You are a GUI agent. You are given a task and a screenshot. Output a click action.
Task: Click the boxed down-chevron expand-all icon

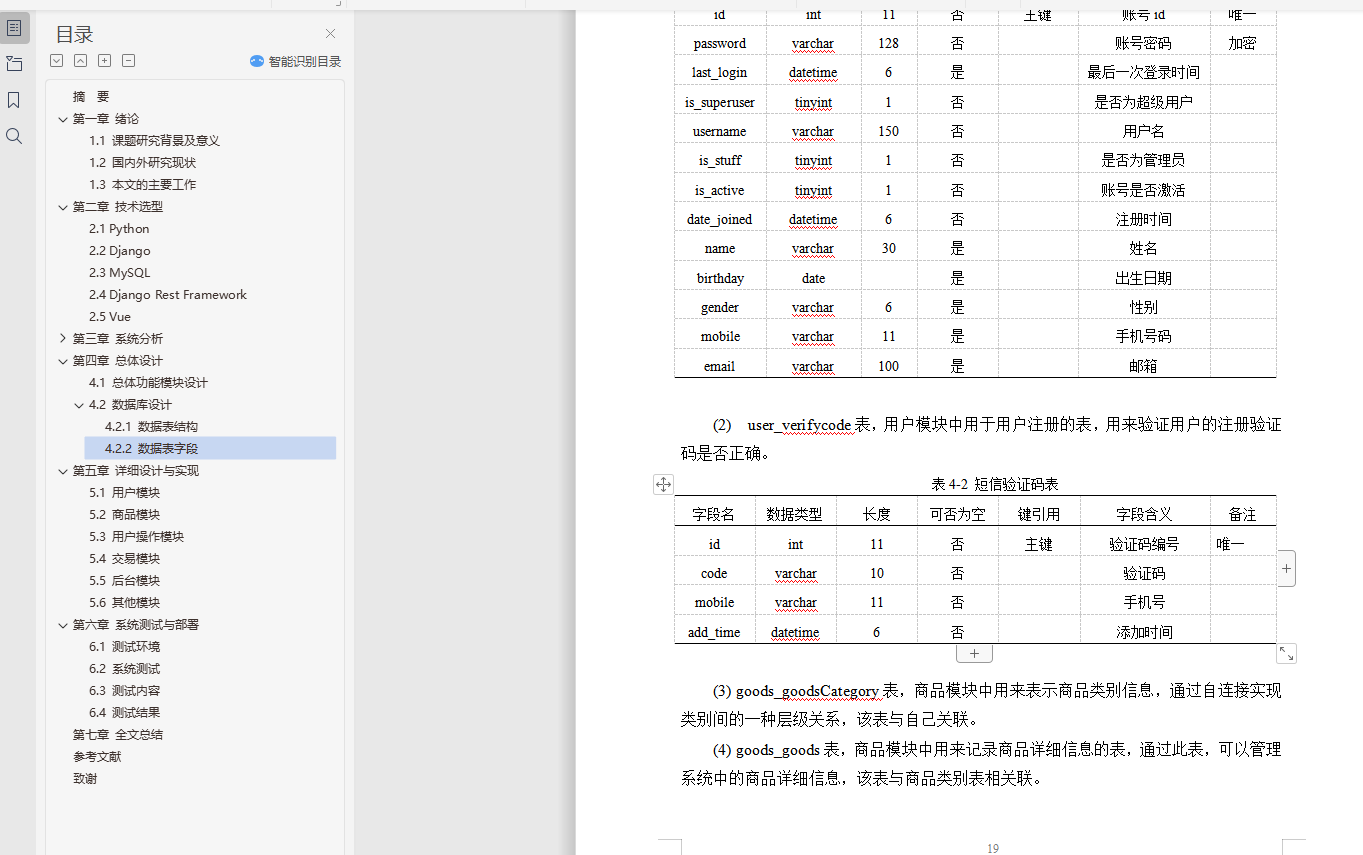coord(56,61)
